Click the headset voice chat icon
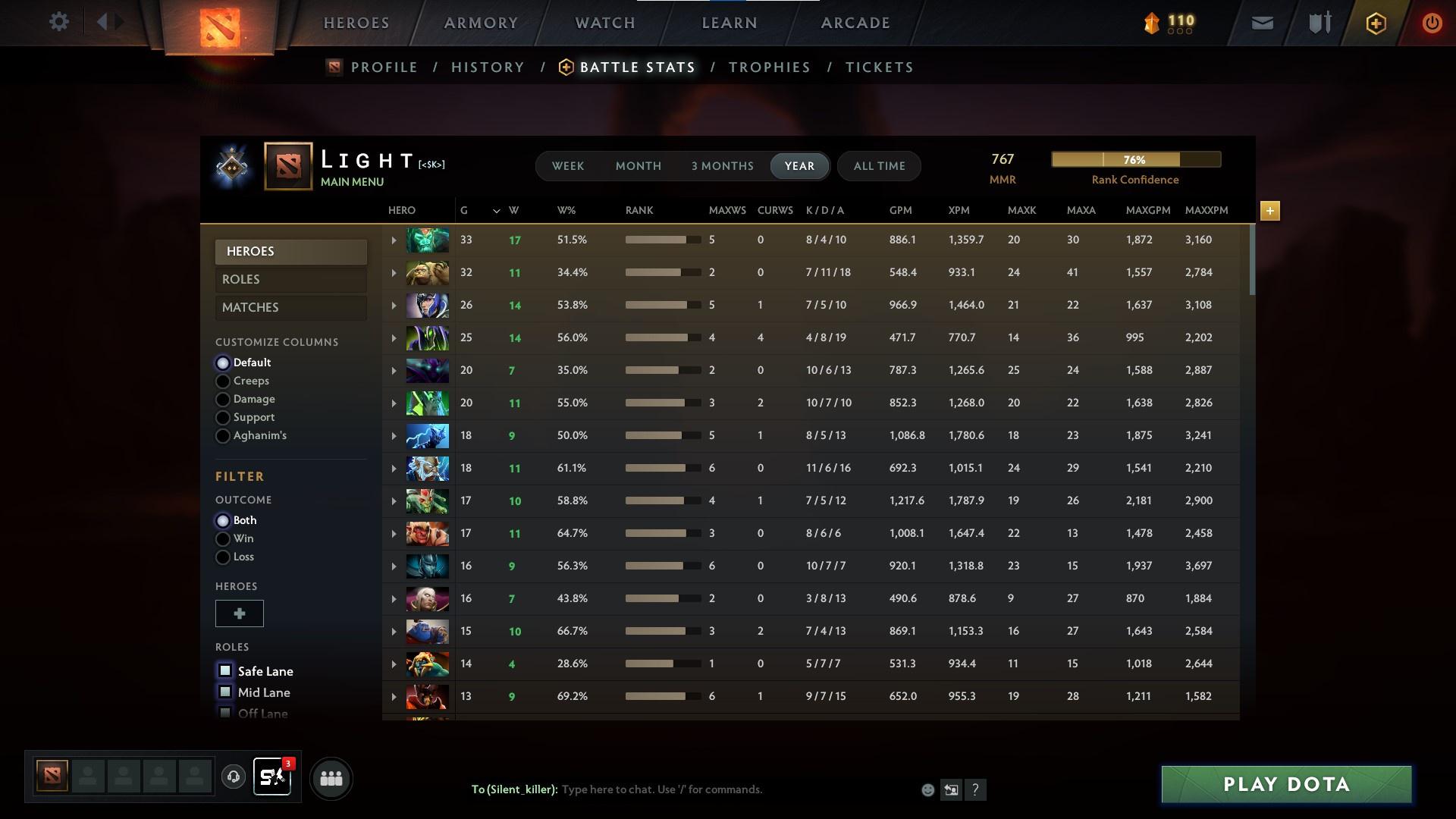 tap(234, 777)
